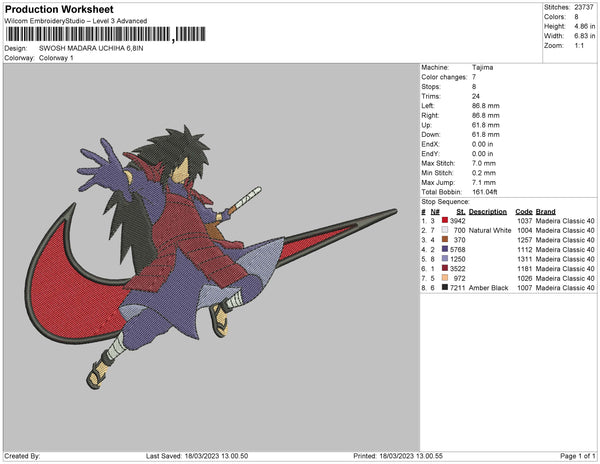This screenshot has height=464, width=600.
Task: Click thread code 1181
Action: click(525, 269)
